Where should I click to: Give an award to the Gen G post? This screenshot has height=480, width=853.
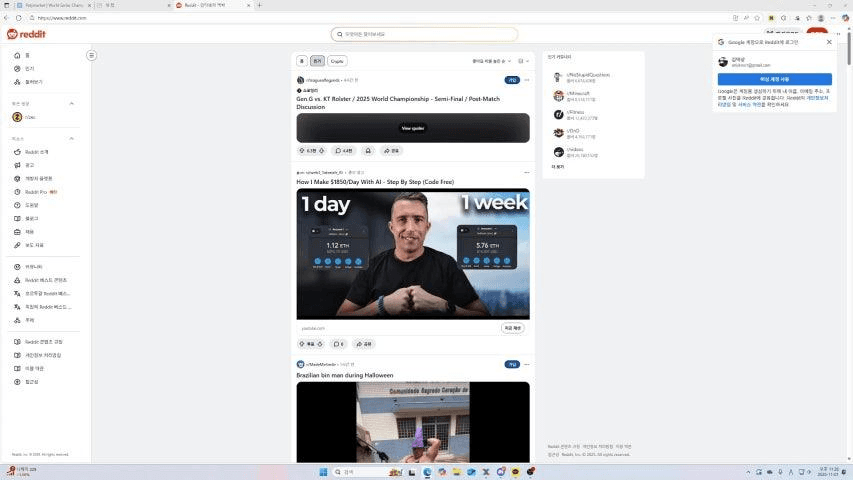tap(368, 150)
